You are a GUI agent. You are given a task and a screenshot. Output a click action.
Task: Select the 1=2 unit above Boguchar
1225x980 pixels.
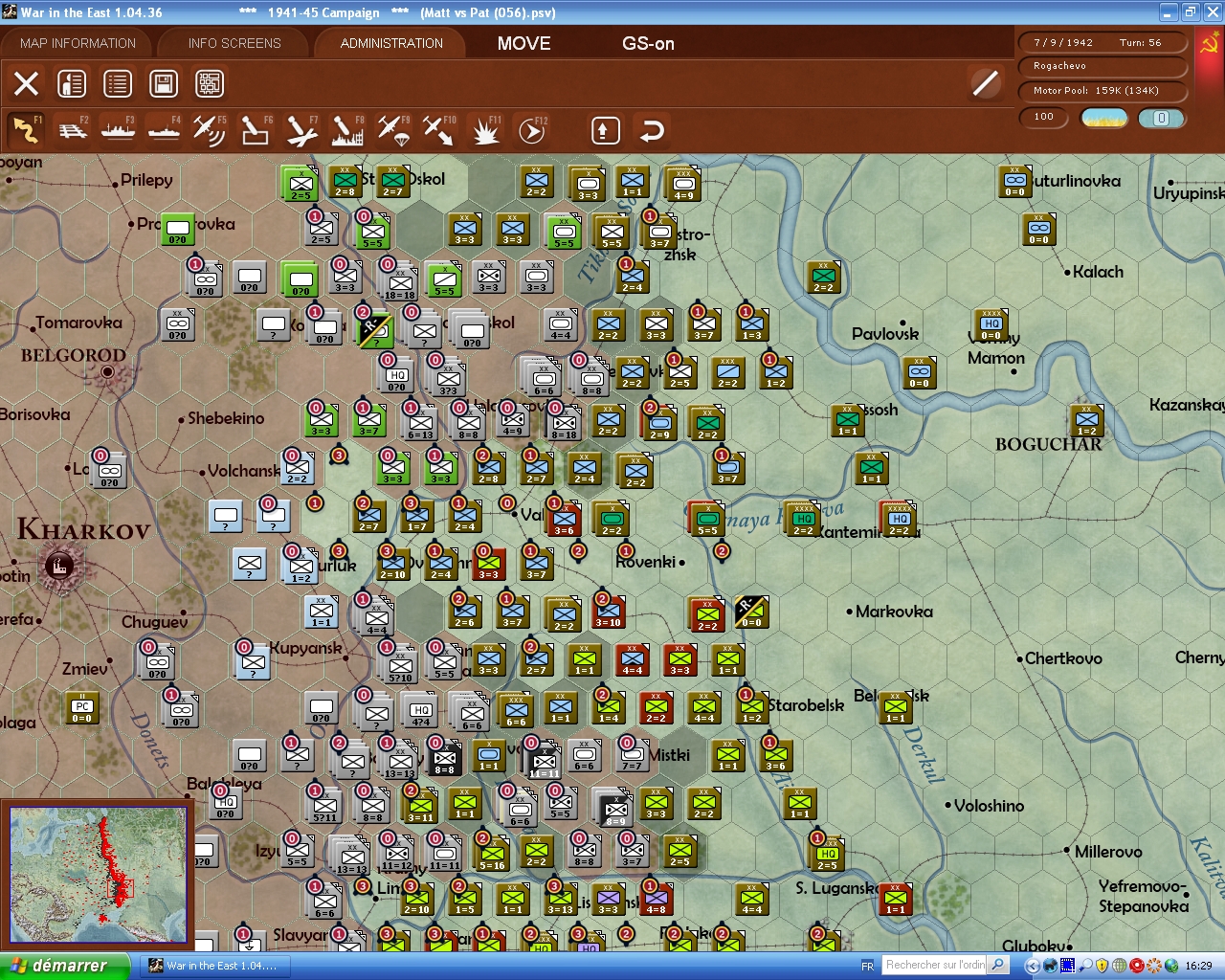coord(1087,420)
